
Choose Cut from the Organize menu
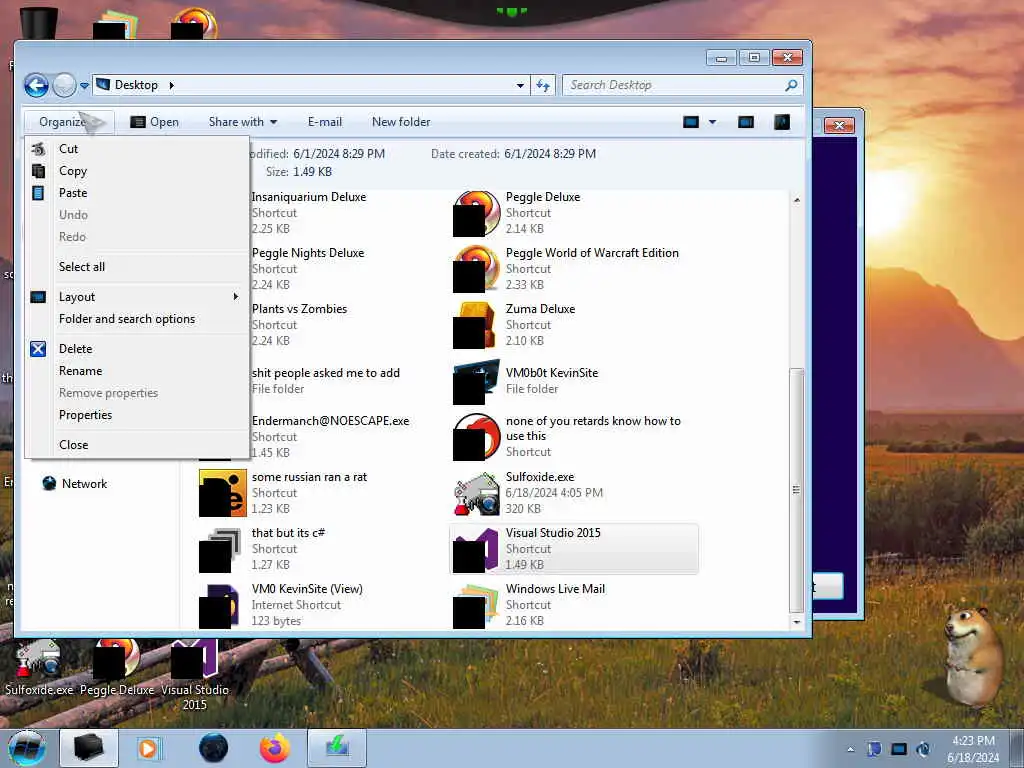point(137,149)
